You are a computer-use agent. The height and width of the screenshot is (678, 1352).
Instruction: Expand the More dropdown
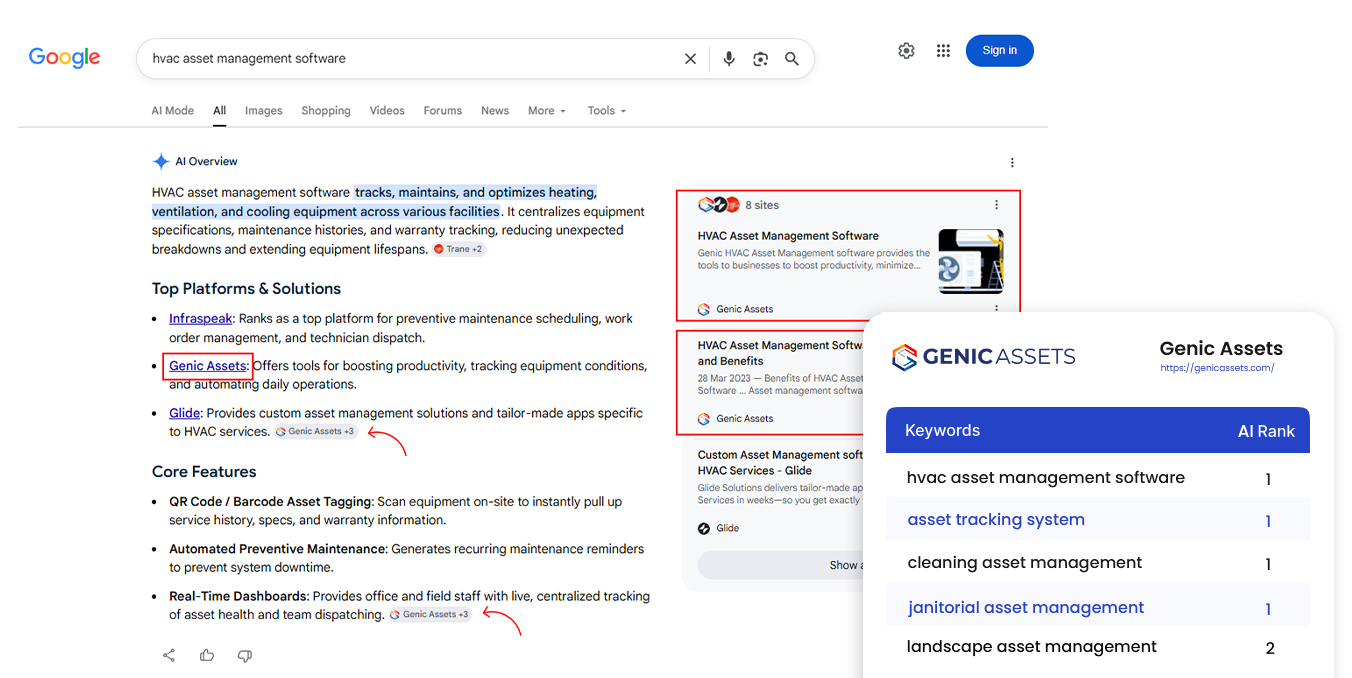pos(547,111)
